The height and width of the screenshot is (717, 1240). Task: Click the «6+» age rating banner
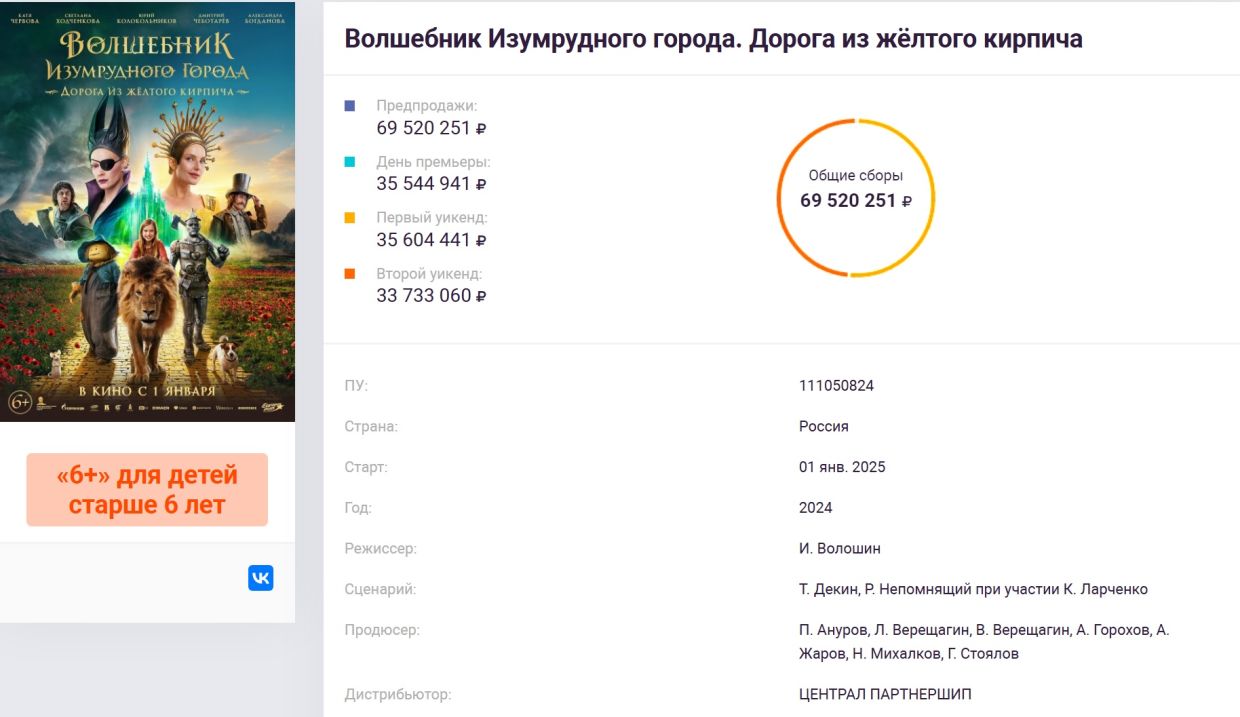click(147, 489)
